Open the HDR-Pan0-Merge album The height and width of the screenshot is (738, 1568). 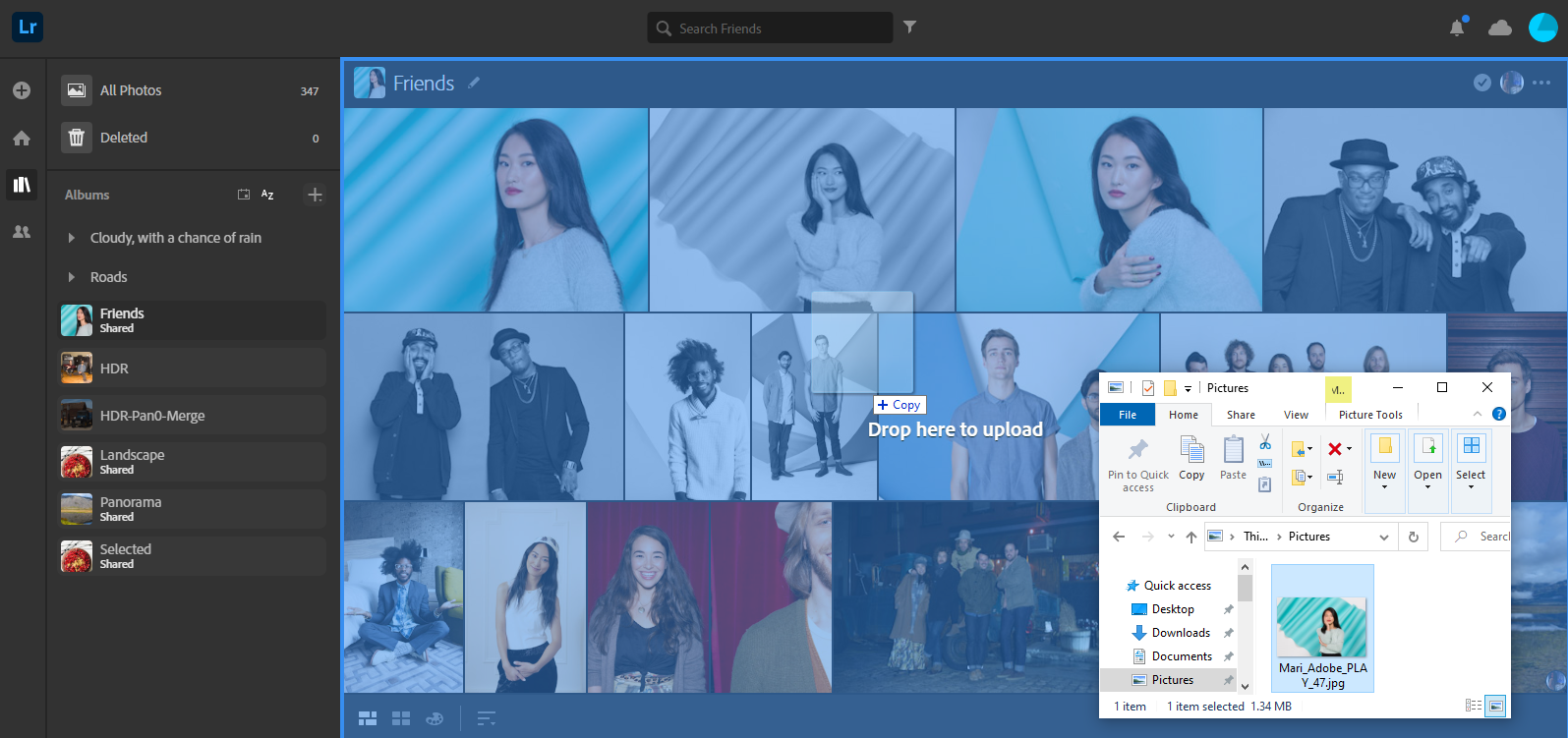point(193,415)
